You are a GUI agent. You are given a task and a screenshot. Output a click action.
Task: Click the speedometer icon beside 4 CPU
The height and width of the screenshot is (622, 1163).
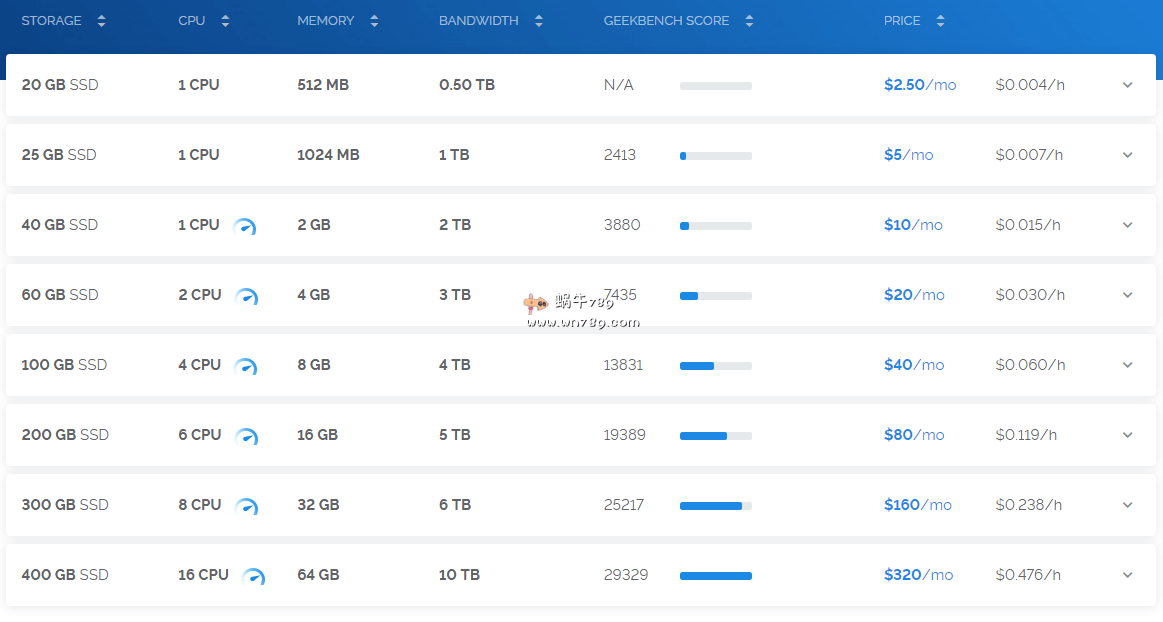pyautogui.click(x=245, y=367)
